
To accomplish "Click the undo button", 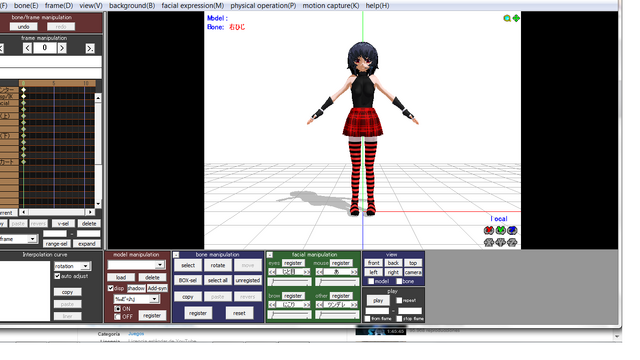I will click(x=24, y=27).
